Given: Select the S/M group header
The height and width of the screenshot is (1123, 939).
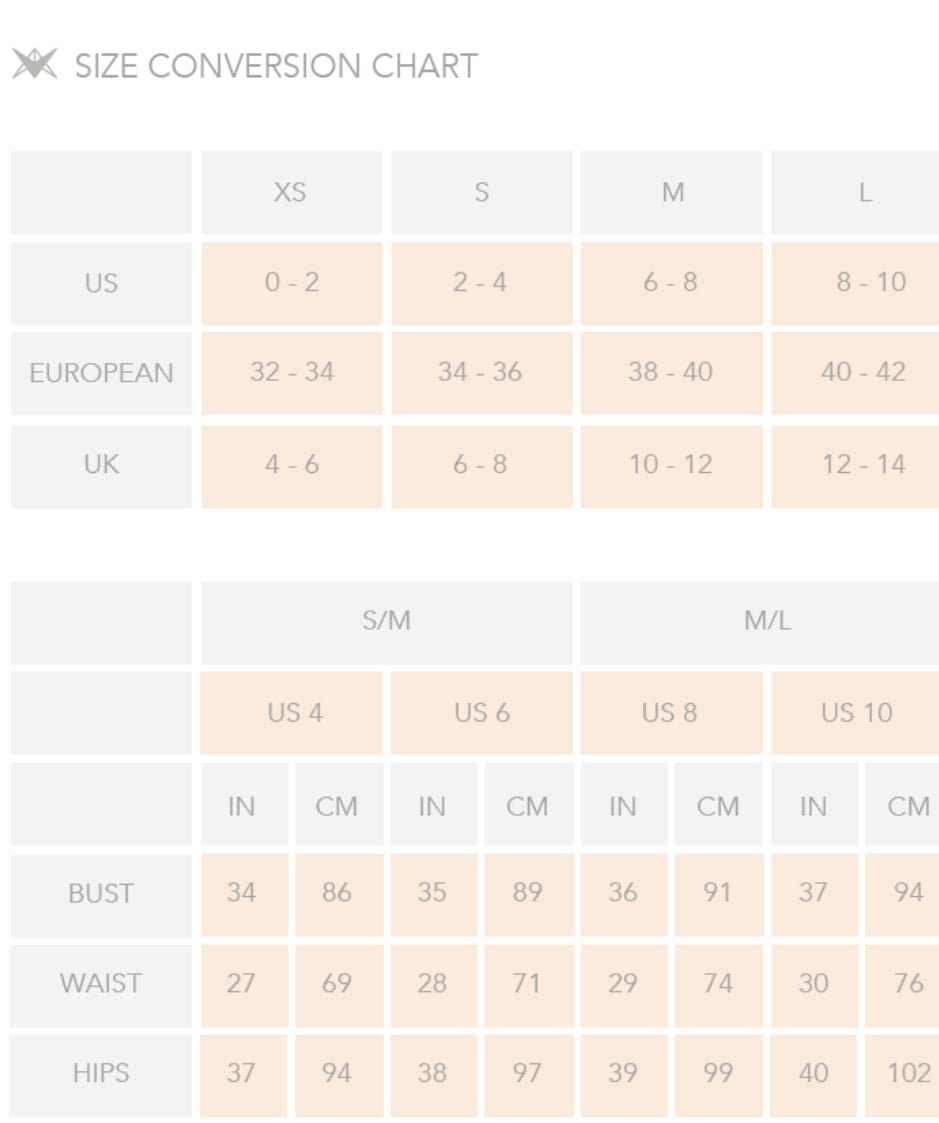Looking at the screenshot, I should (387, 622).
